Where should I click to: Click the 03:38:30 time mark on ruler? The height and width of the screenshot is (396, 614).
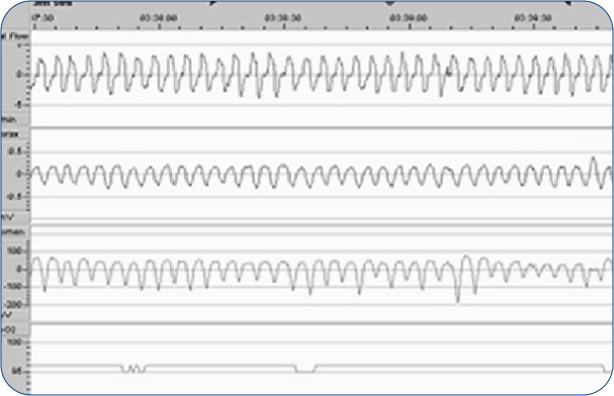(x=283, y=18)
